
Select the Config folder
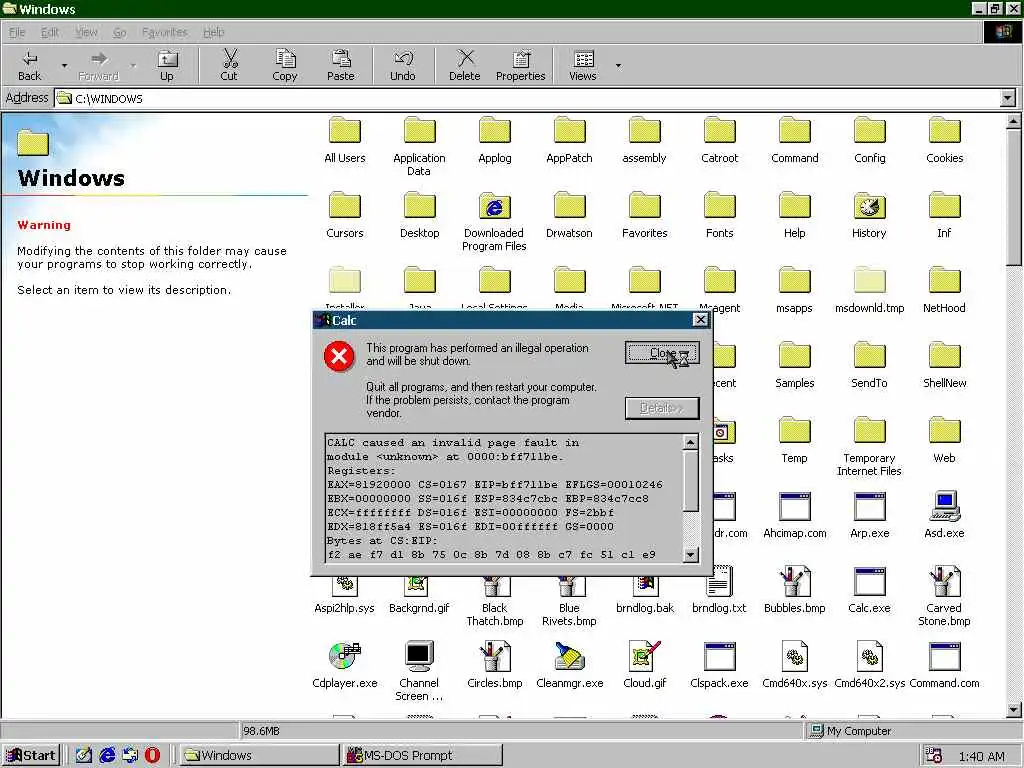tap(870, 140)
